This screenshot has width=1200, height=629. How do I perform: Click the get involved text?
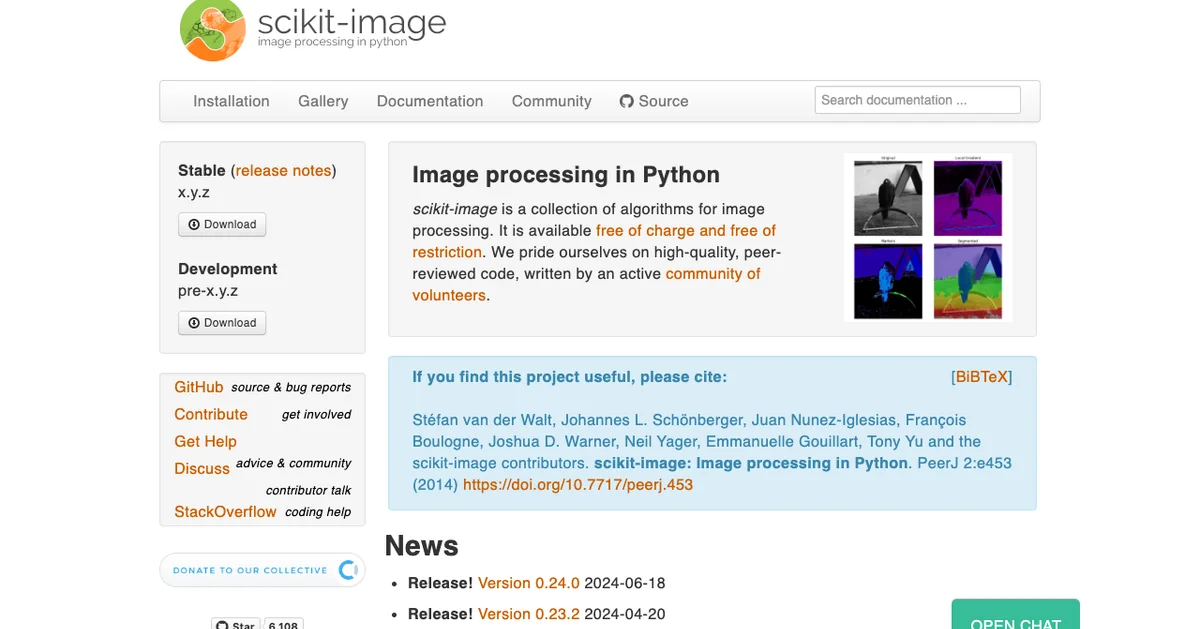point(317,414)
